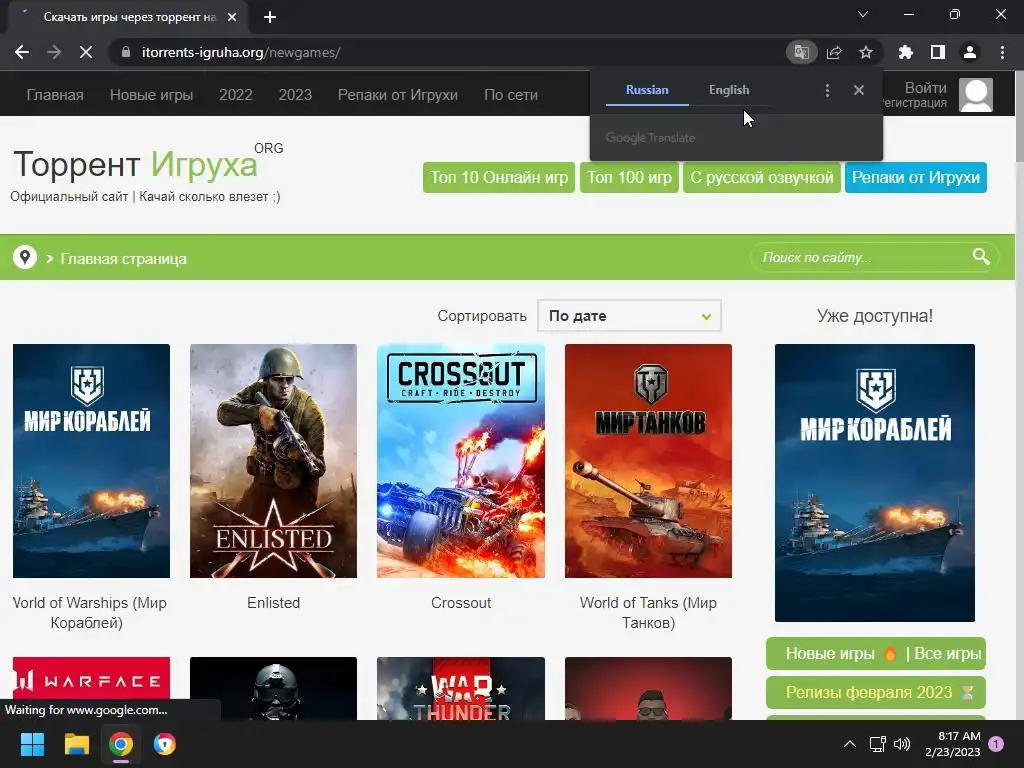Open the clock and date in taskbar

coord(953,744)
